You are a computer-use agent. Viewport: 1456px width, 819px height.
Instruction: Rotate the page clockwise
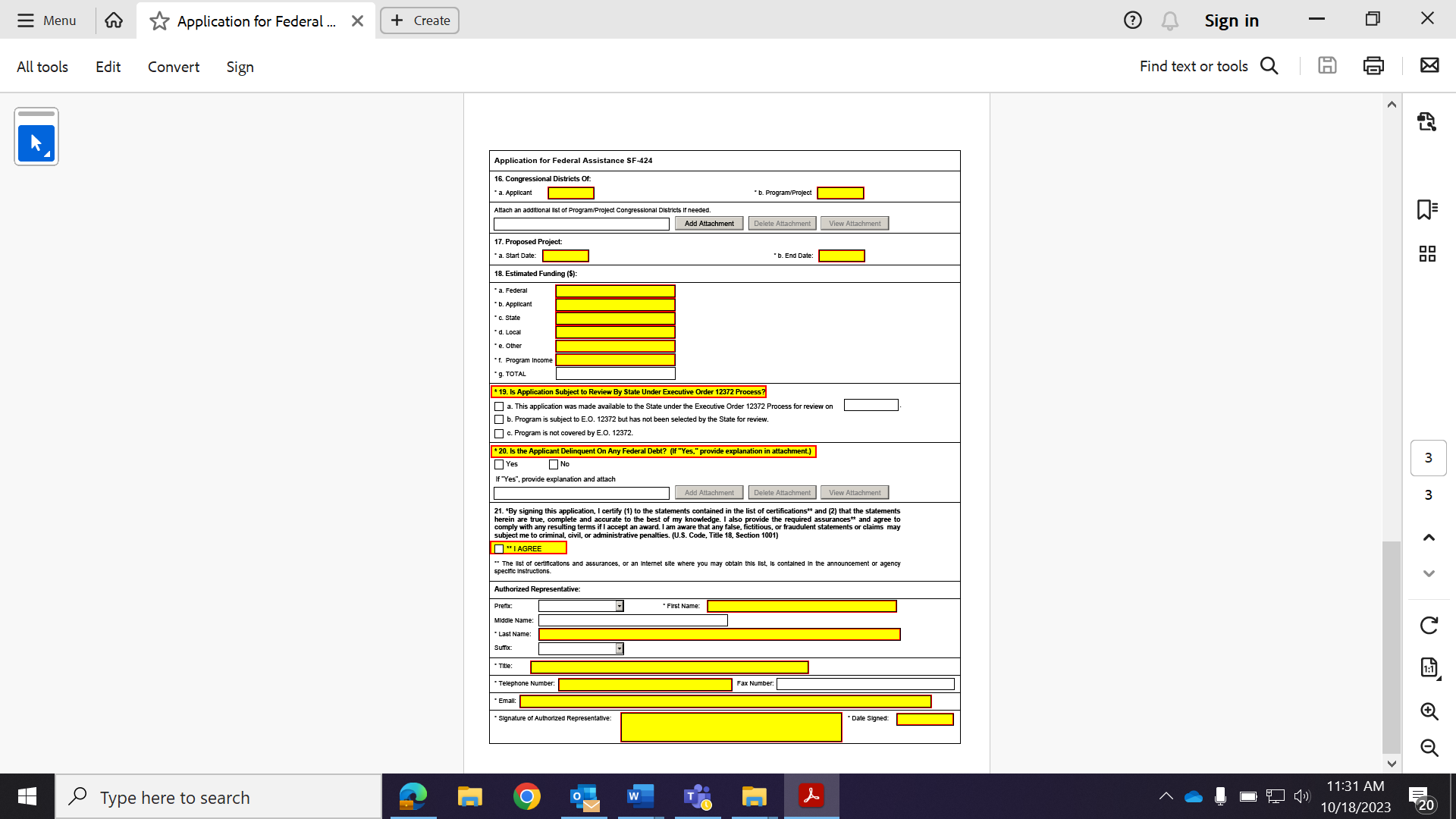click(1429, 626)
